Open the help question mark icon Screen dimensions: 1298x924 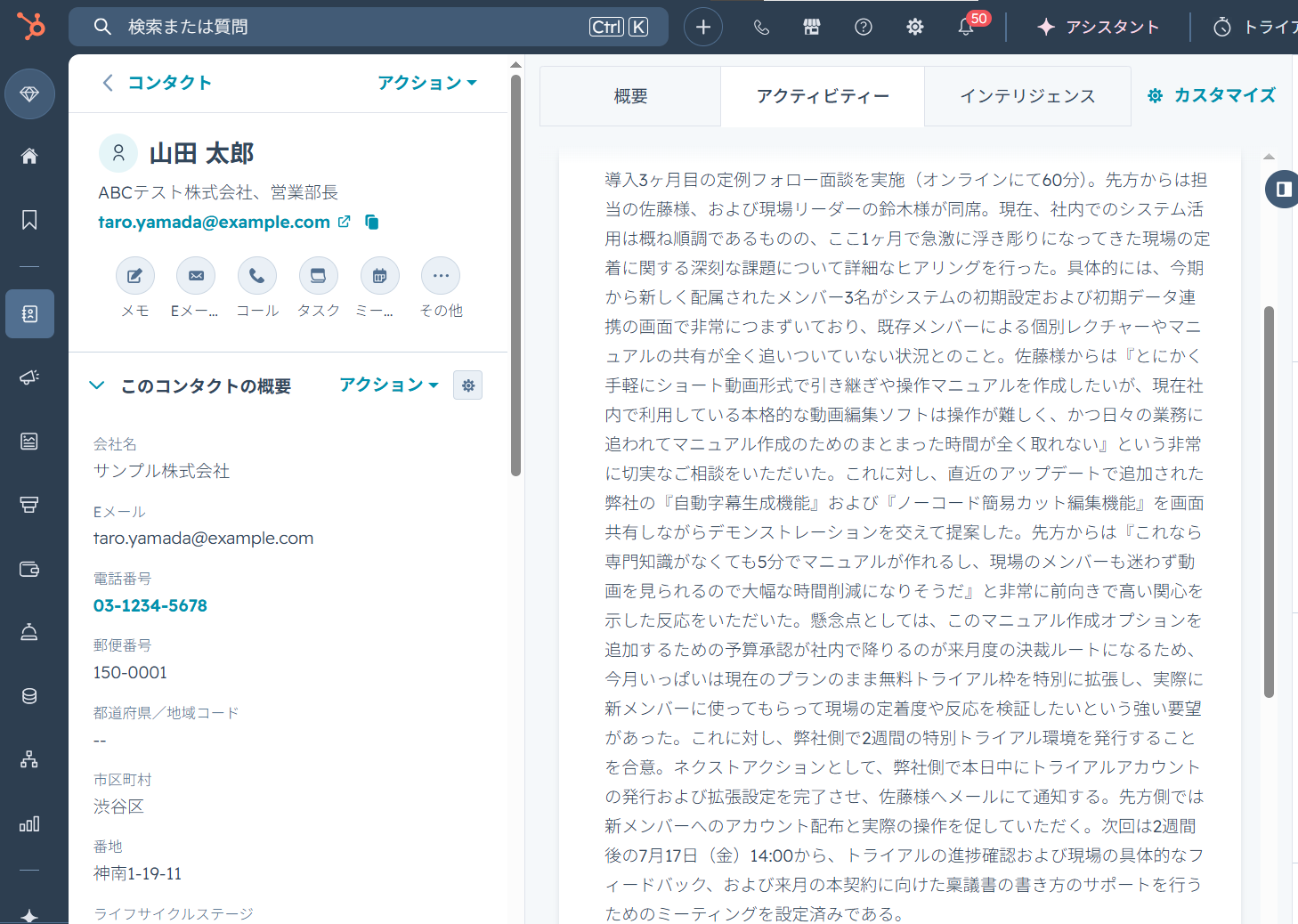(864, 28)
